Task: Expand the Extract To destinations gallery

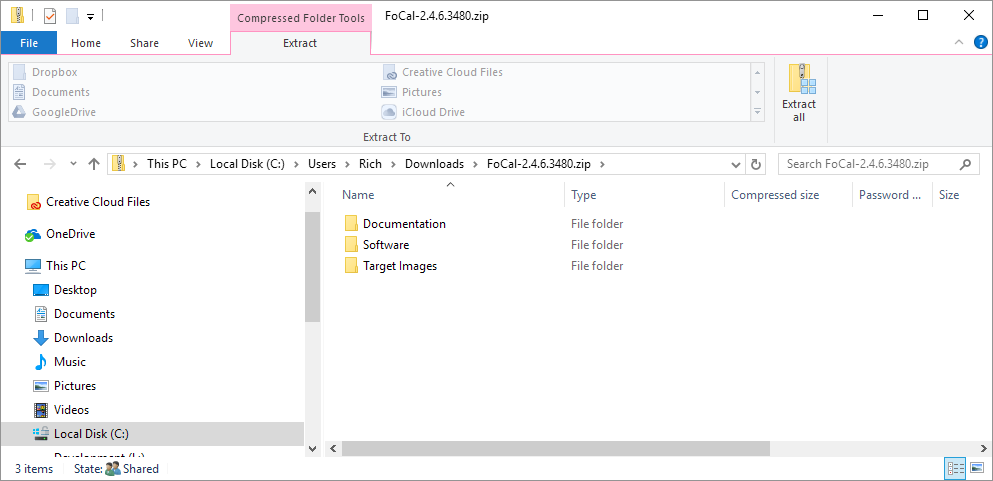Action: [x=757, y=112]
